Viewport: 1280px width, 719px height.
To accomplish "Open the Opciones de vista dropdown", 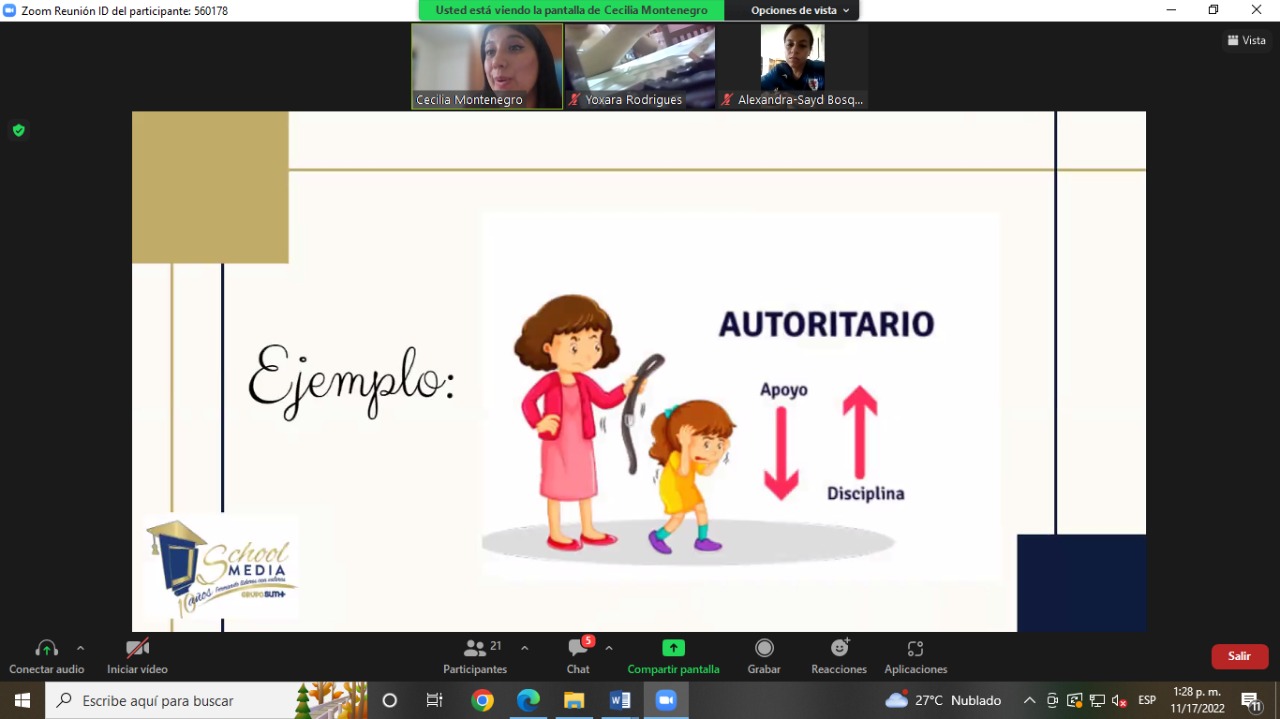I will click(x=800, y=10).
